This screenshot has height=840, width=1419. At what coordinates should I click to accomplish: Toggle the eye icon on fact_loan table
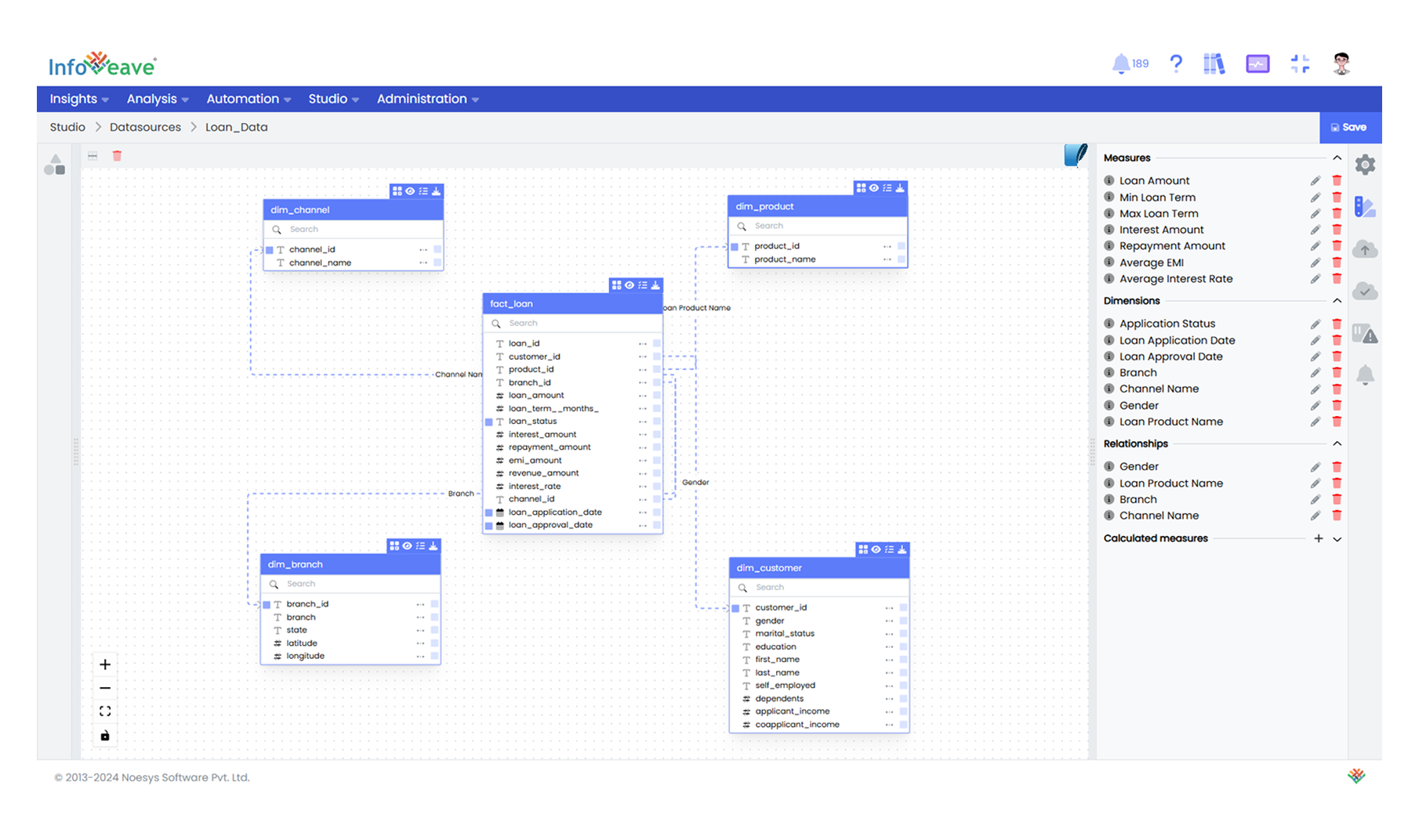tap(630, 285)
